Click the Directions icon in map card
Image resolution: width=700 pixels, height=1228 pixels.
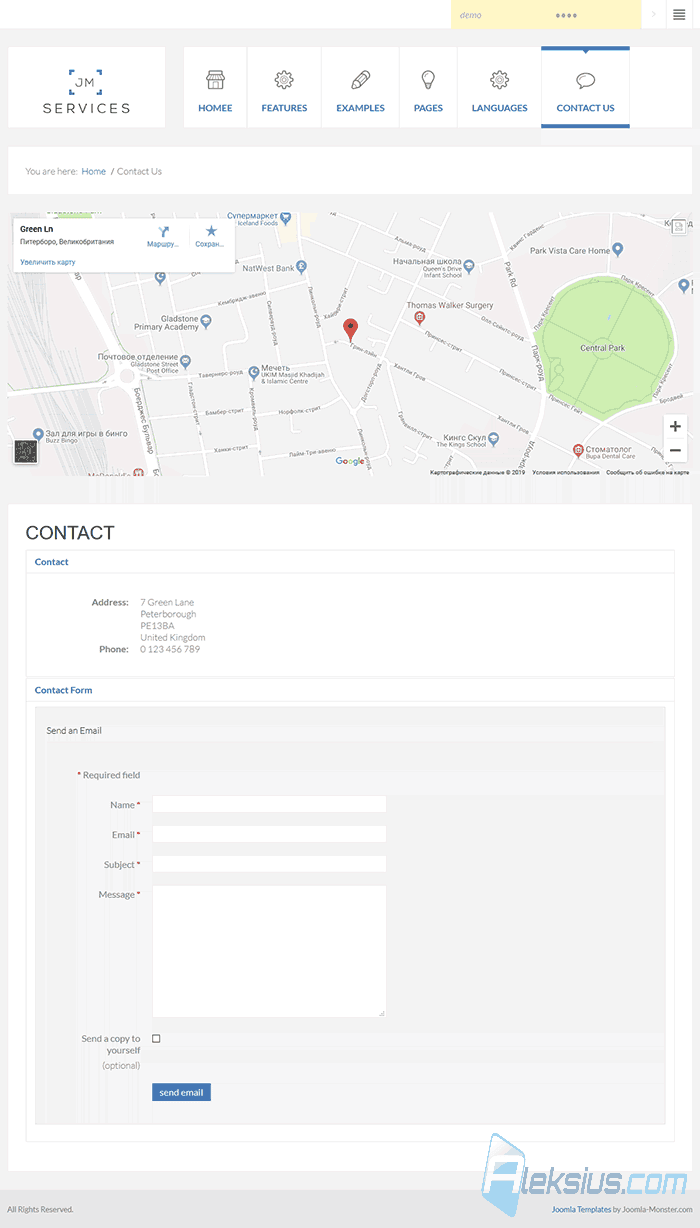point(163,231)
